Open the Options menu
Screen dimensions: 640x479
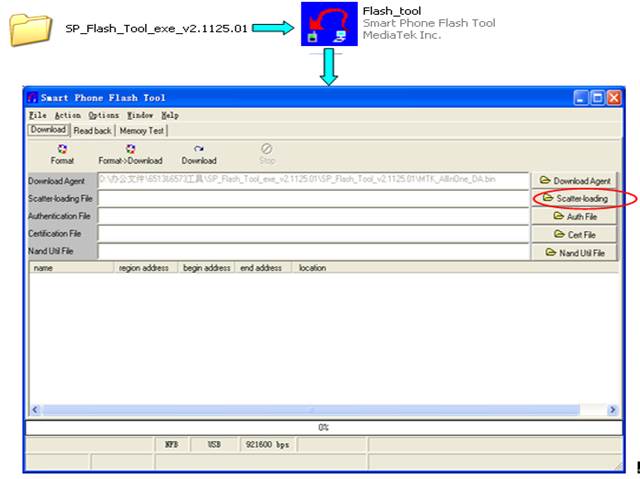104,115
